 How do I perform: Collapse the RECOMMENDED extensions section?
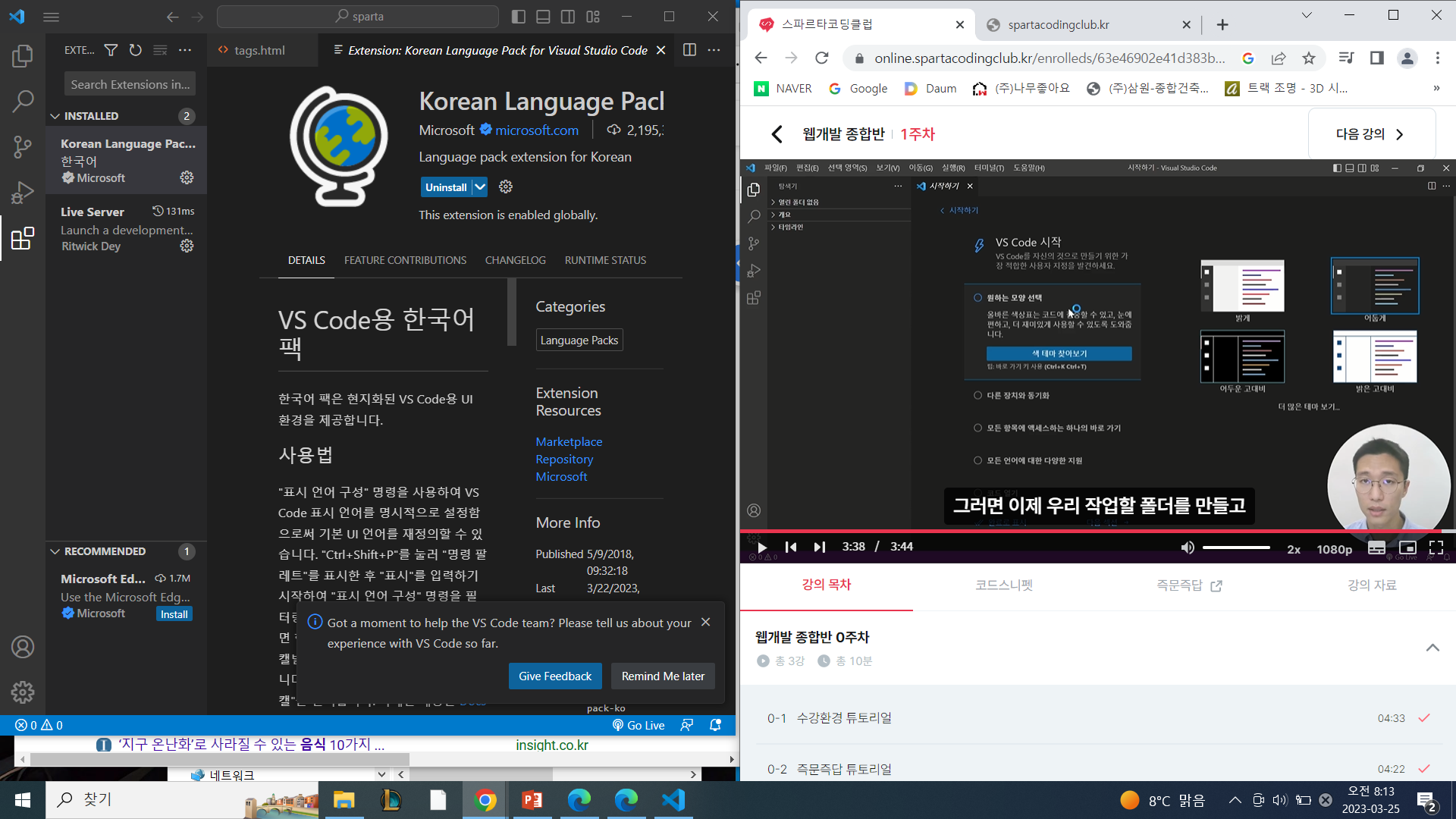[x=55, y=551]
